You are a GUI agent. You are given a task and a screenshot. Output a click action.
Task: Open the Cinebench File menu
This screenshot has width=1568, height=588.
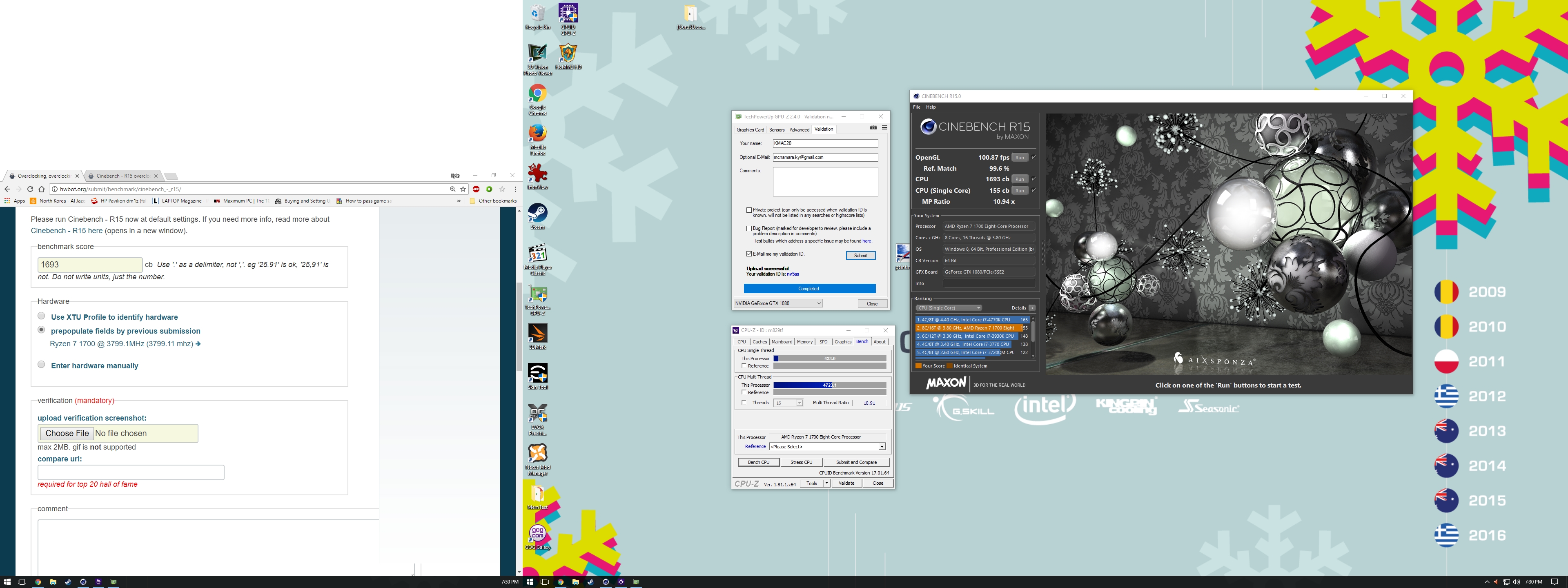[x=917, y=107]
